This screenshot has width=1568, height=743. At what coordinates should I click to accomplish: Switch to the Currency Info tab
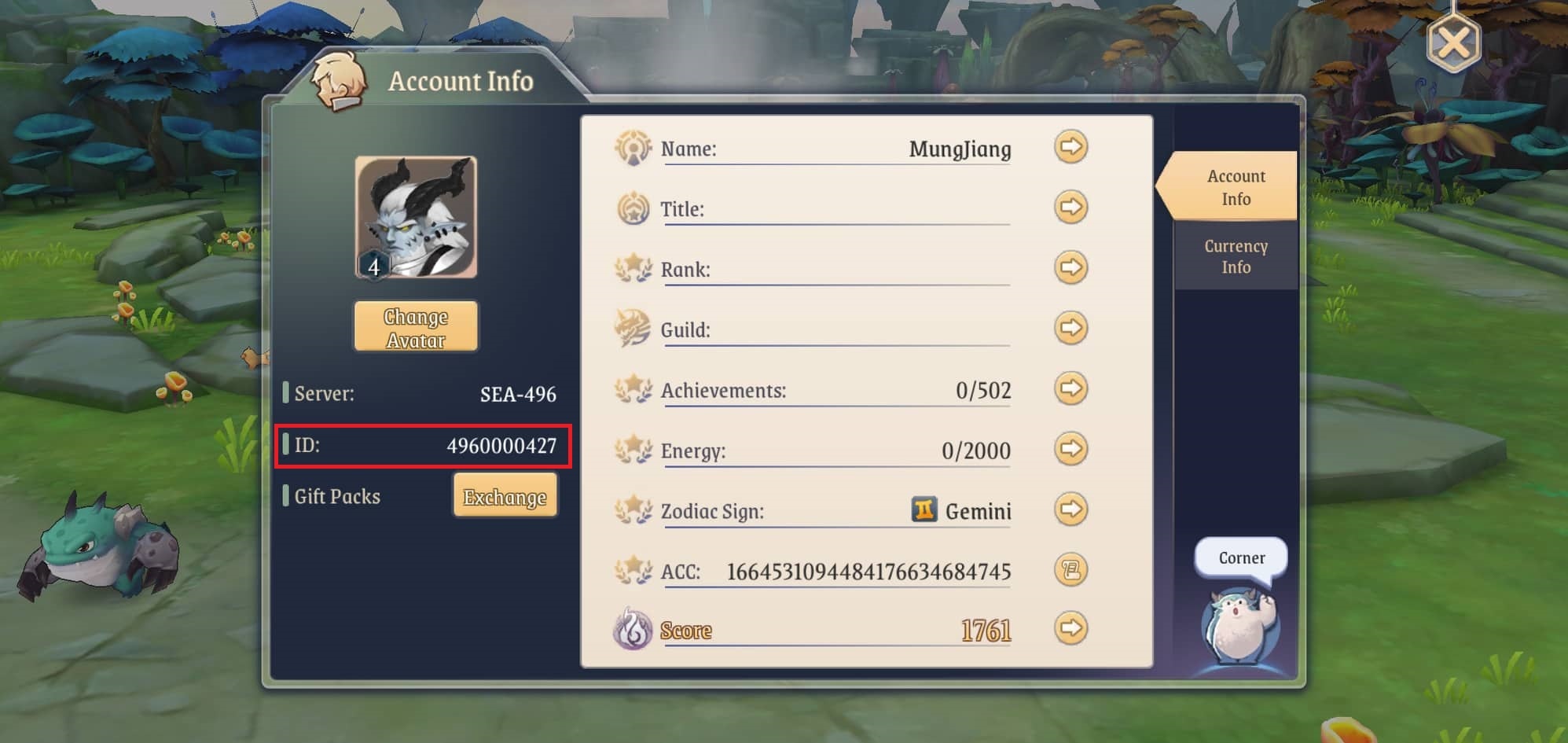coord(1236,256)
